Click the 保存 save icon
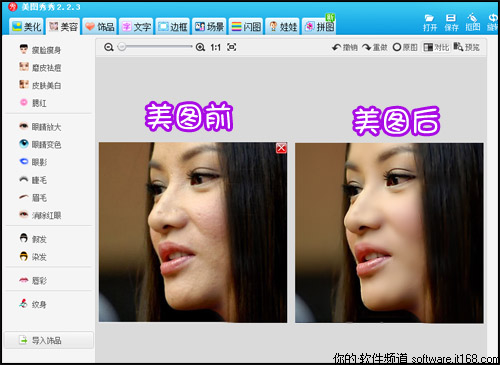500x365 pixels. pyautogui.click(x=451, y=23)
